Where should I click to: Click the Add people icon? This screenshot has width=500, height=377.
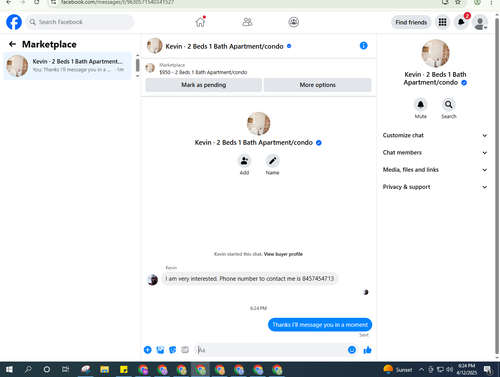pyautogui.click(x=244, y=161)
